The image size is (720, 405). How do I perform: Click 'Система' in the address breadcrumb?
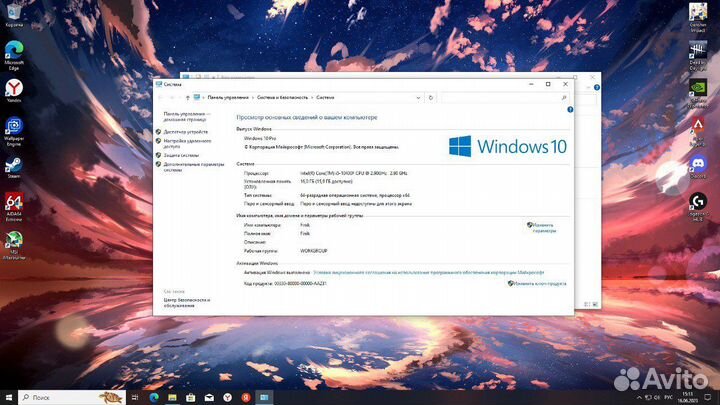pyautogui.click(x=325, y=97)
